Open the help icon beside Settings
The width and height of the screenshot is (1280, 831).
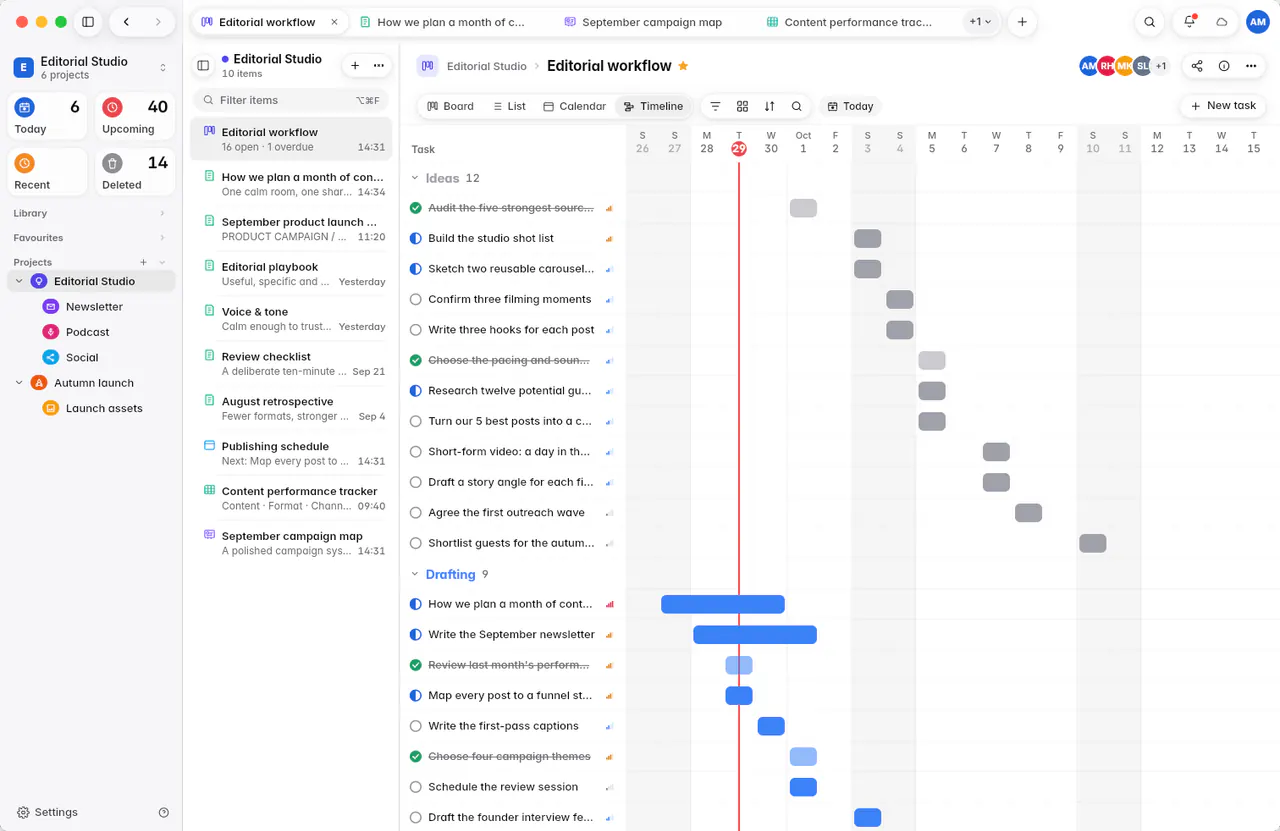coord(164,813)
